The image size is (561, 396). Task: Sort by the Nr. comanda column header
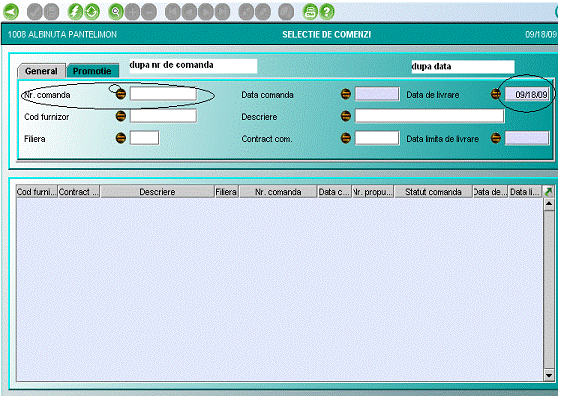point(278,192)
